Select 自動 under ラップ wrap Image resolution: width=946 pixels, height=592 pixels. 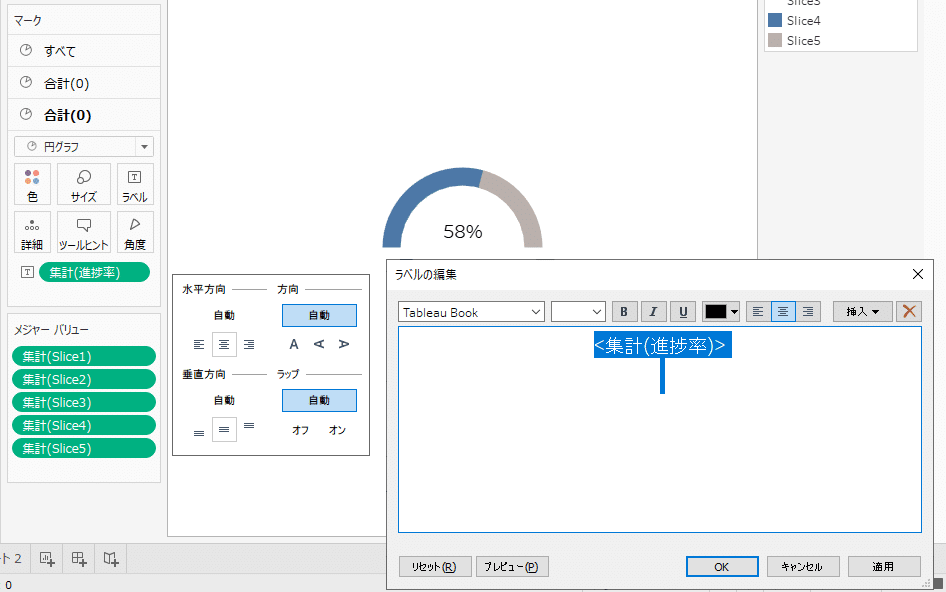[319, 400]
